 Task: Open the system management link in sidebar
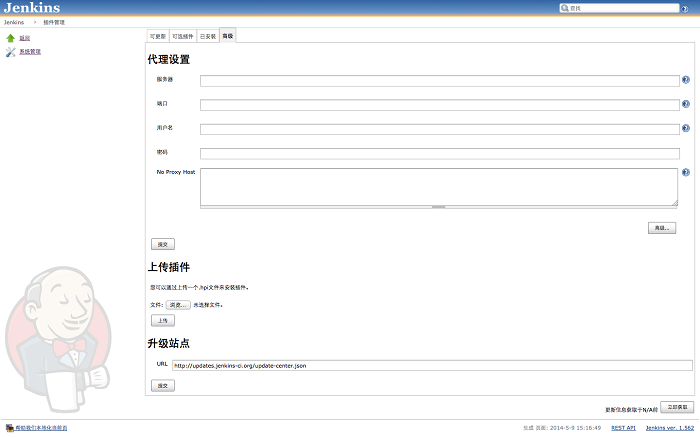pos(30,52)
